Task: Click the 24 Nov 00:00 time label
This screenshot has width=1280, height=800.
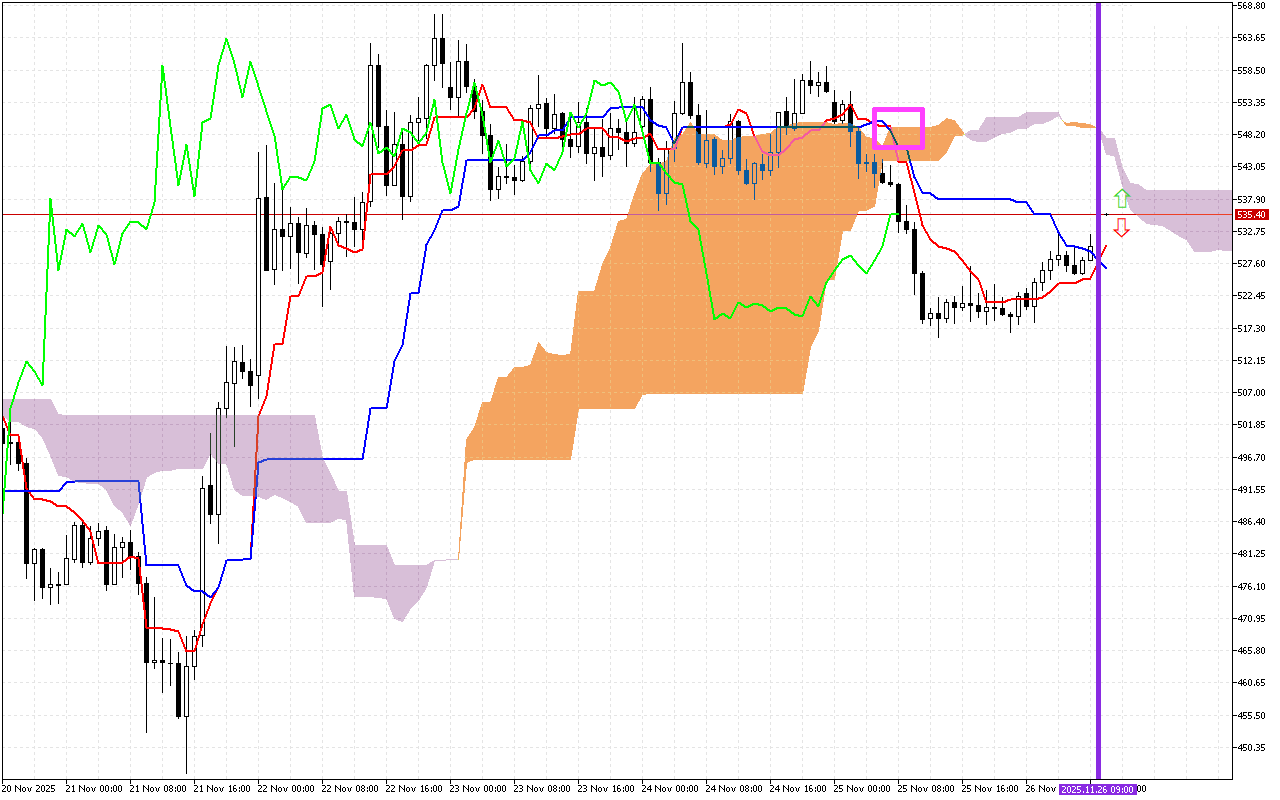Action: [670, 789]
